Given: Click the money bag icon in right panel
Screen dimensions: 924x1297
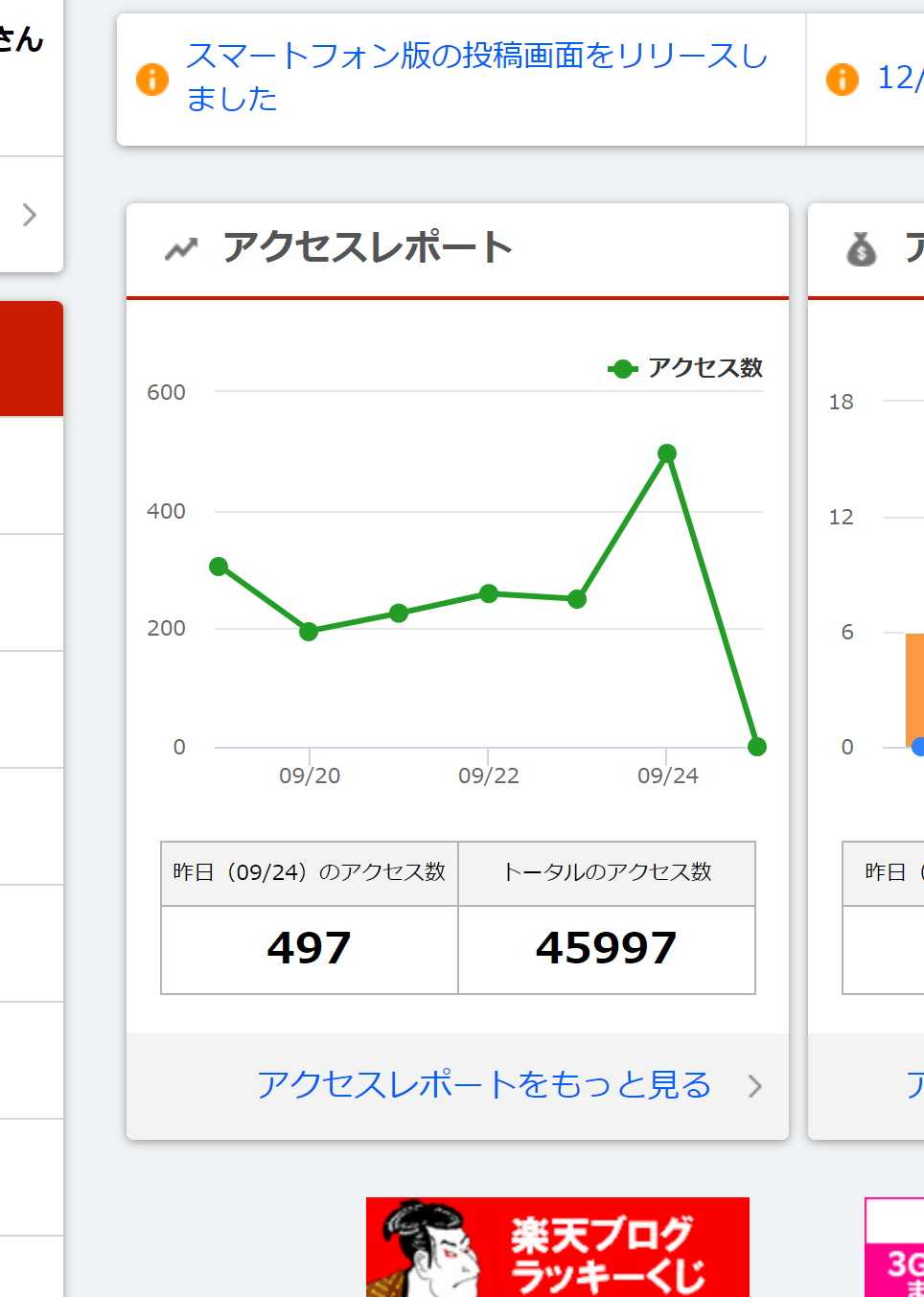Looking at the screenshot, I should pyautogui.click(x=862, y=249).
